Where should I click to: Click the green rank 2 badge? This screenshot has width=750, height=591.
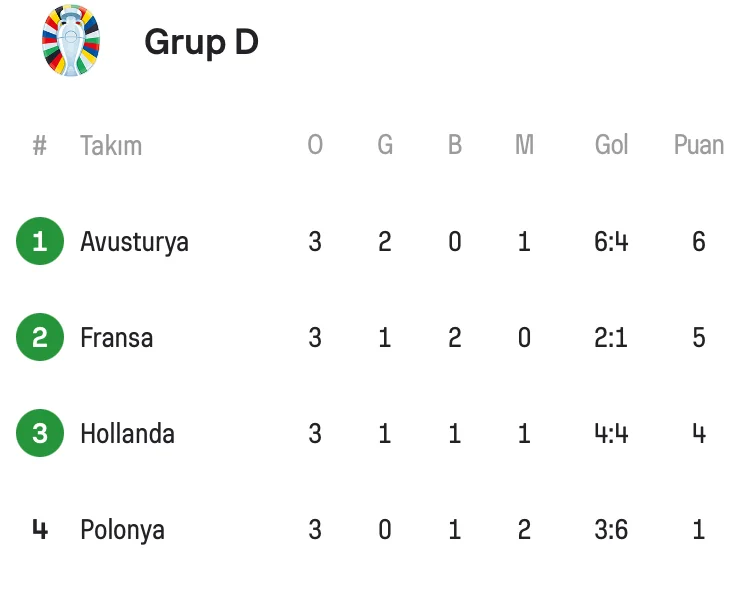click(40, 338)
